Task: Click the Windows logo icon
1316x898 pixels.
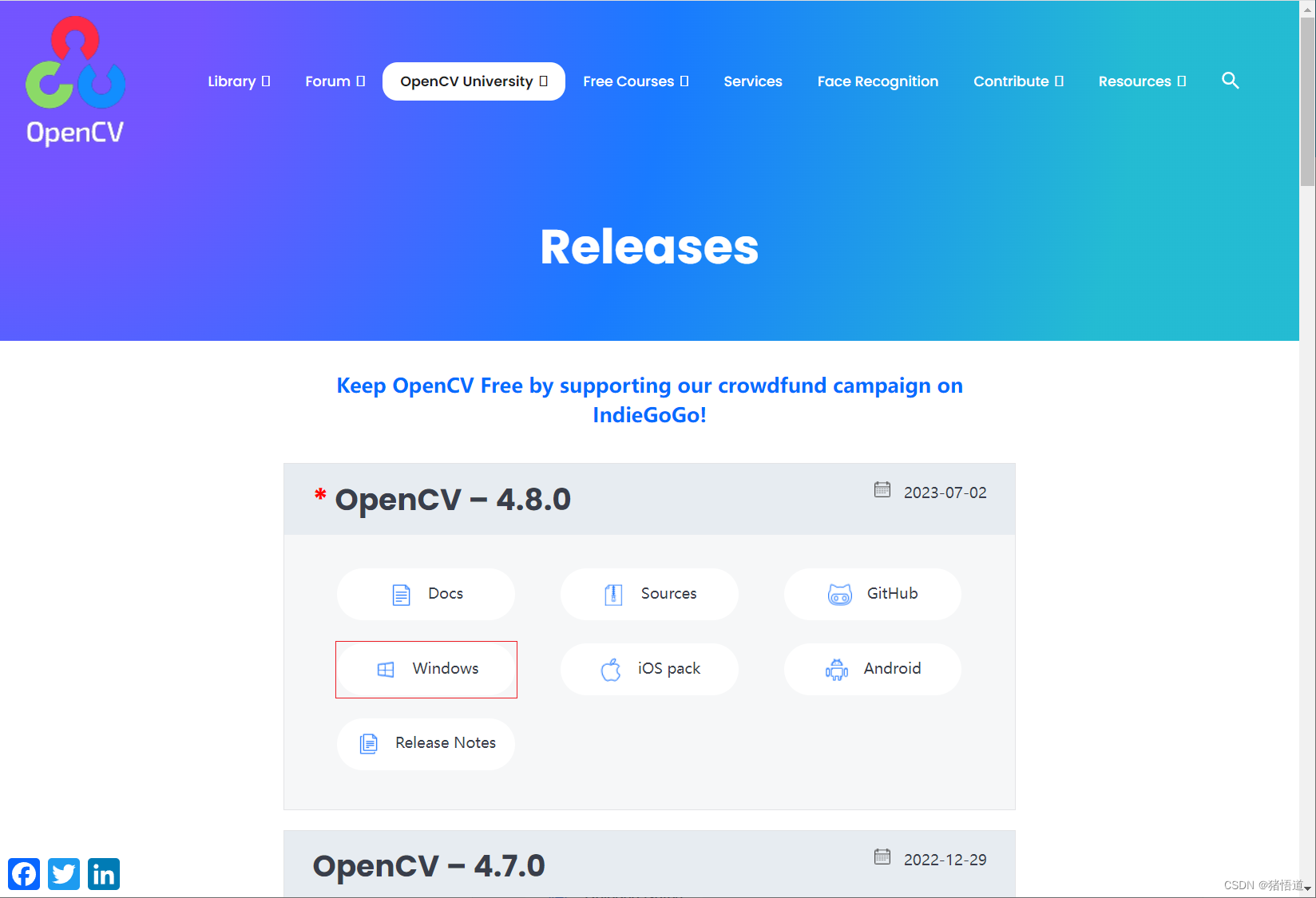Action: tap(386, 670)
